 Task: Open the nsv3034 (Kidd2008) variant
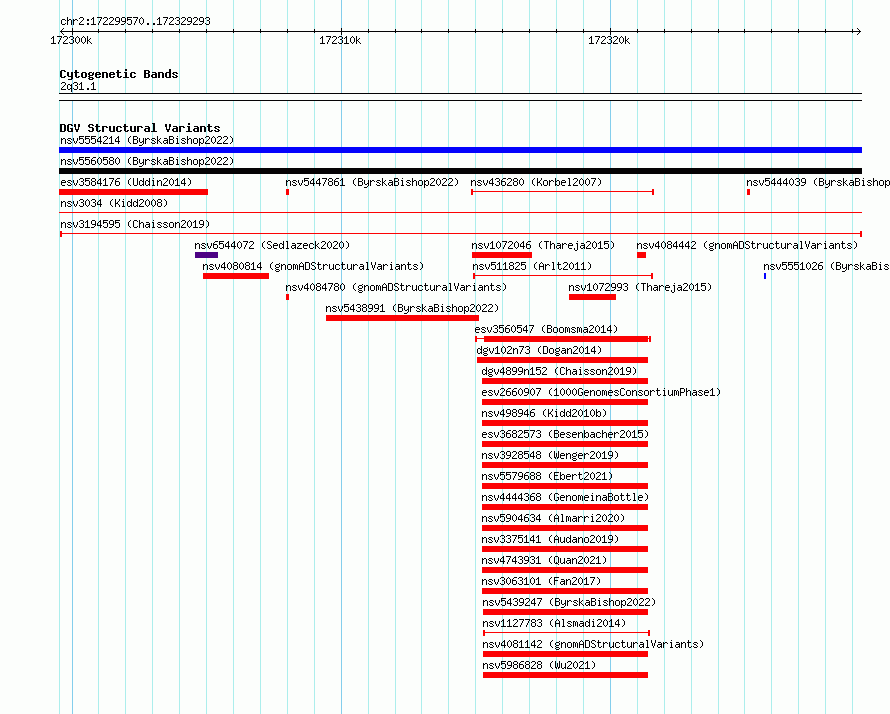[114, 203]
